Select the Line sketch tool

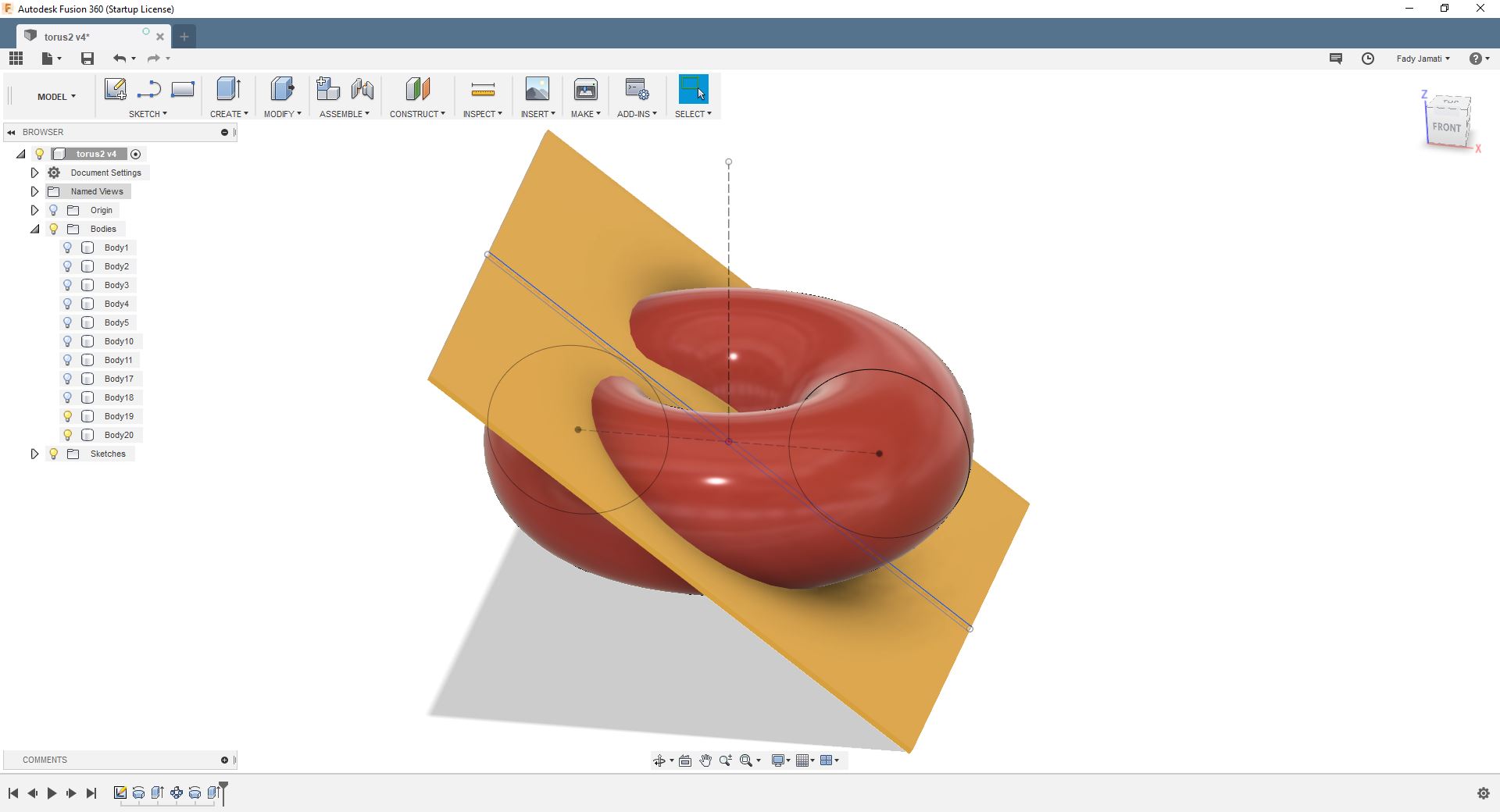coord(148,89)
